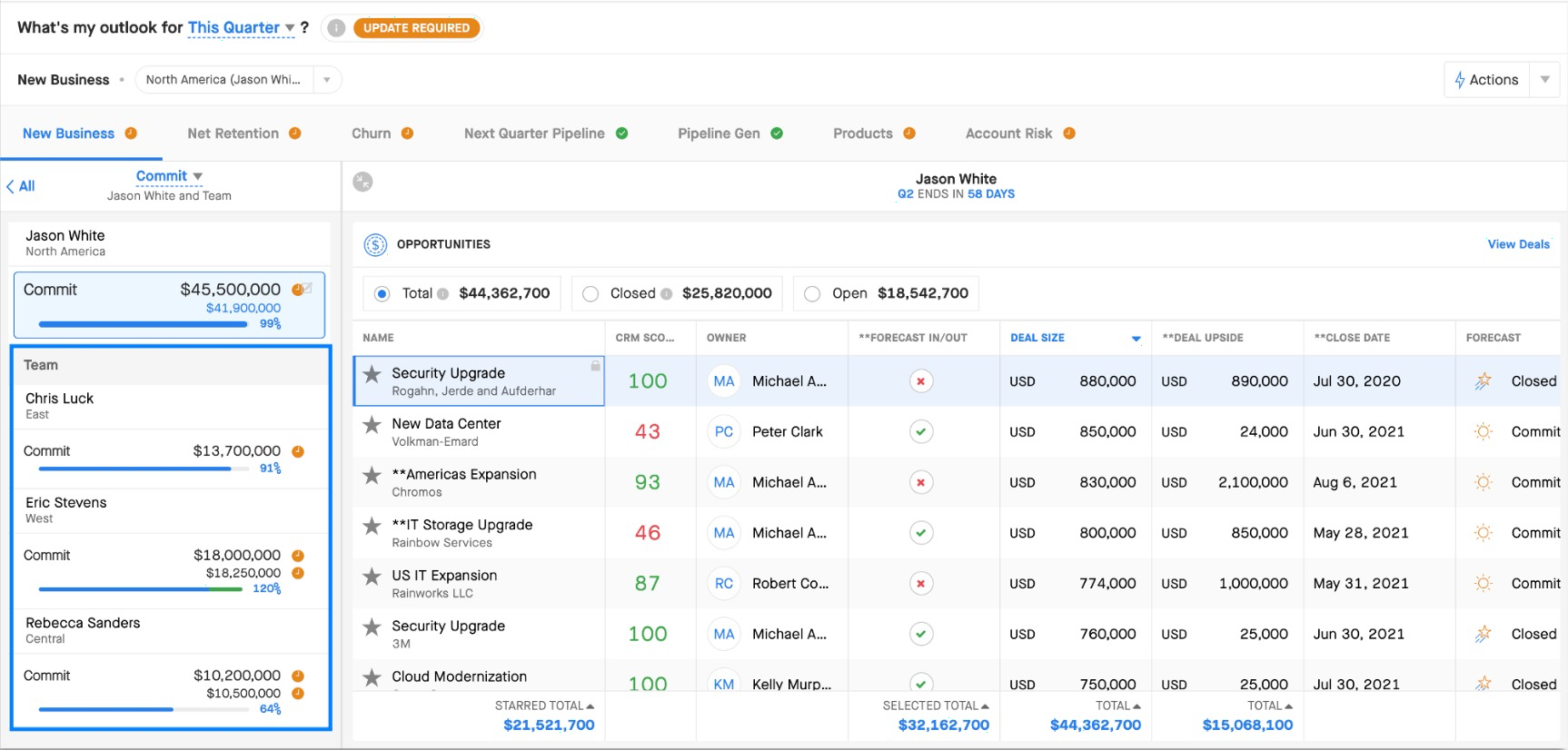Viewport: 1568px width, 750px height.
Task: Click the lightning Actions icon
Action: pyautogui.click(x=1460, y=80)
